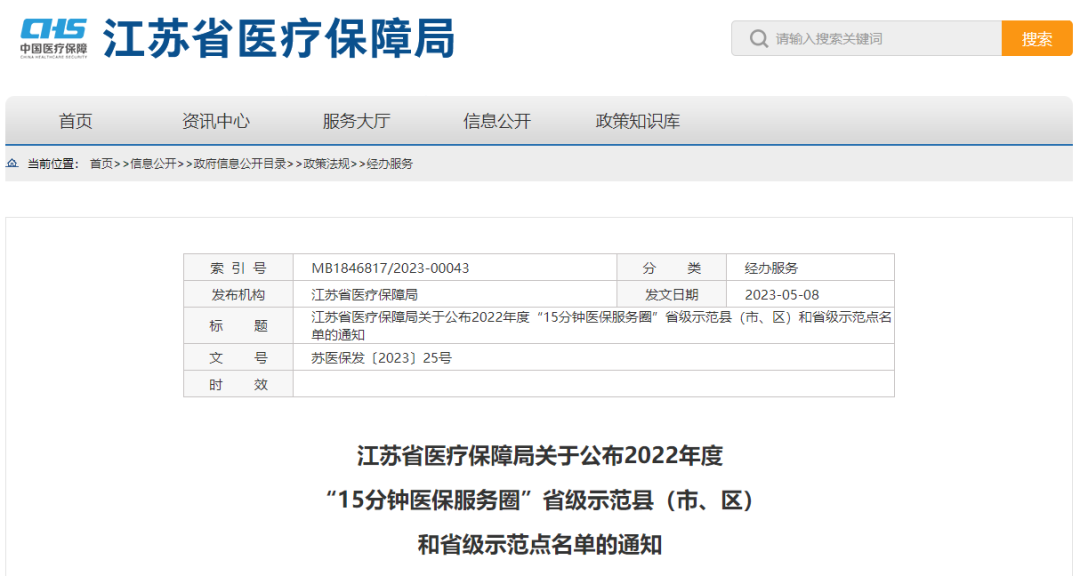Open the 政策知识库 navigation tab
The height and width of the screenshot is (576, 1080).
[637, 121]
